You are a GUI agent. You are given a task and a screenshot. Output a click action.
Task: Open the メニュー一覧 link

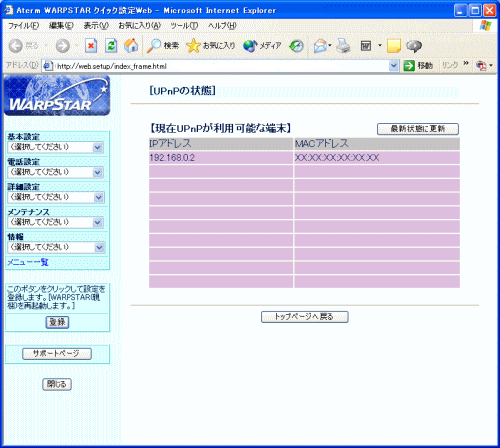pos(28,262)
